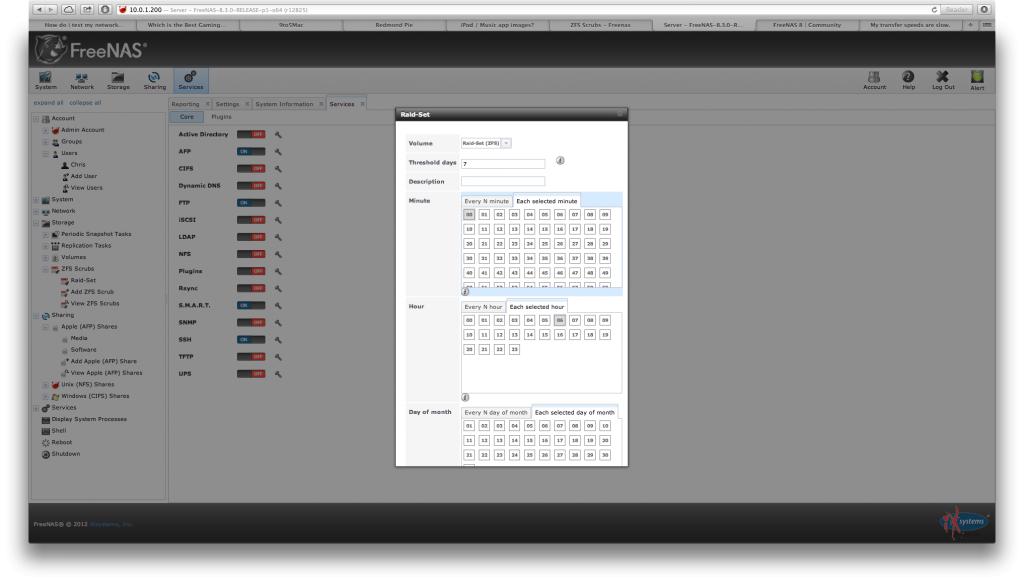
Task: Click the Rsync settings wrench icon
Action: (278, 289)
